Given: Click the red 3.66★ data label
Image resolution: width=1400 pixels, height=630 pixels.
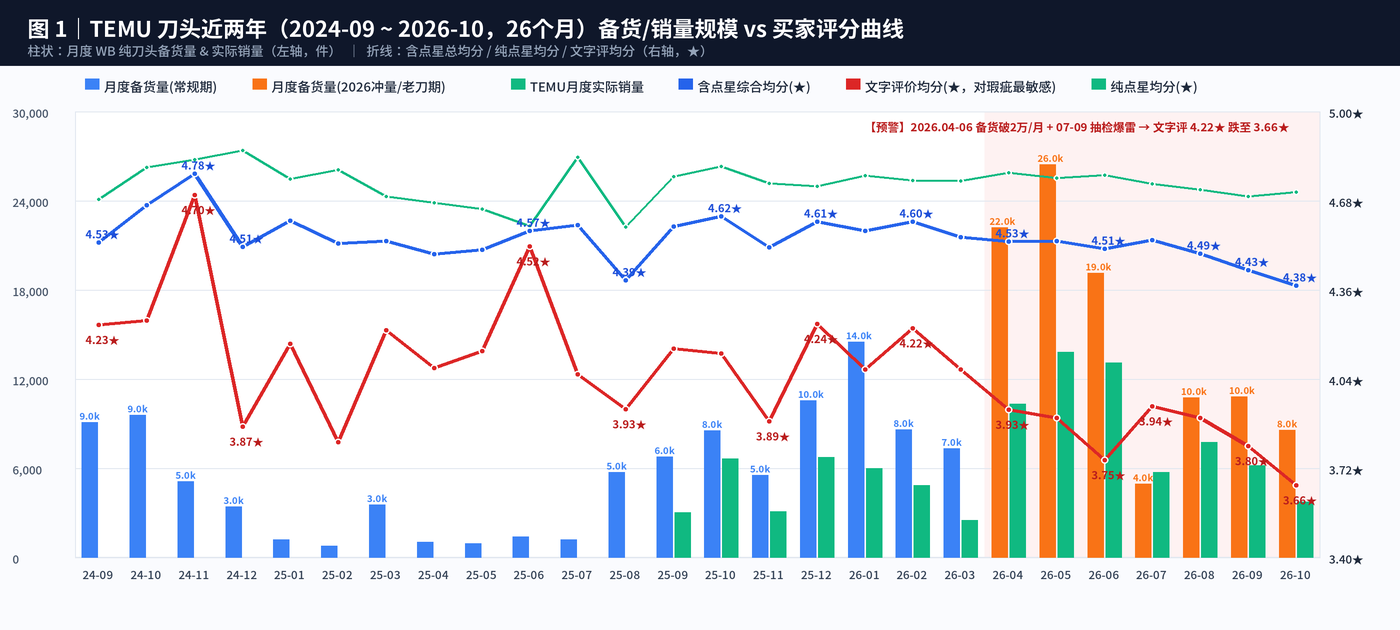Looking at the screenshot, I should pyautogui.click(x=1299, y=501).
